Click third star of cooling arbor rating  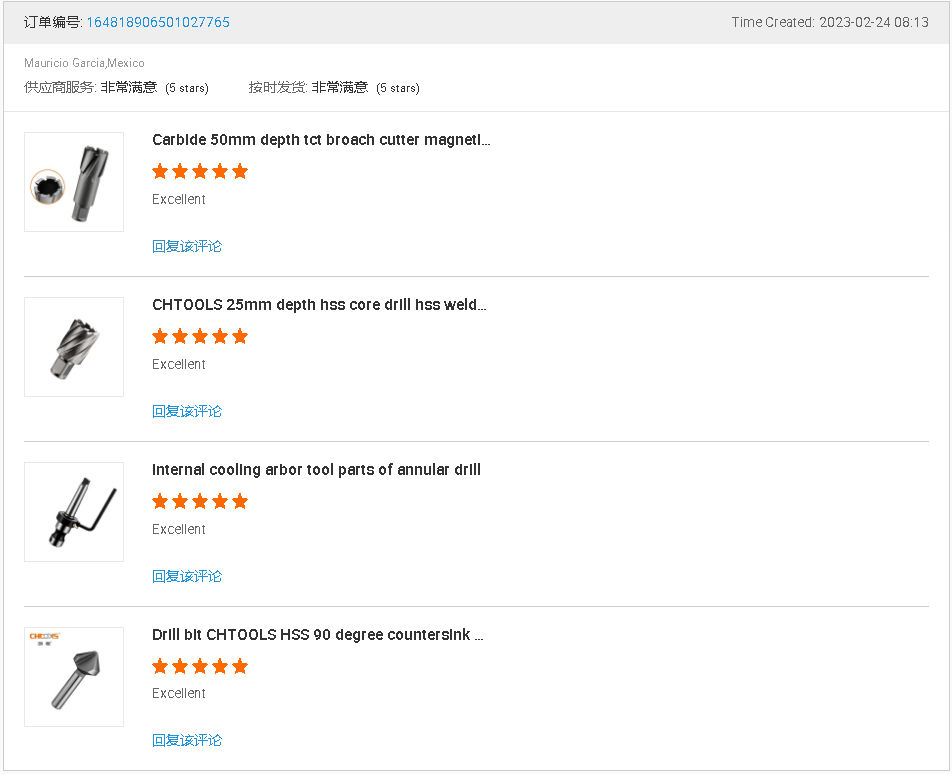coord(200,501)
